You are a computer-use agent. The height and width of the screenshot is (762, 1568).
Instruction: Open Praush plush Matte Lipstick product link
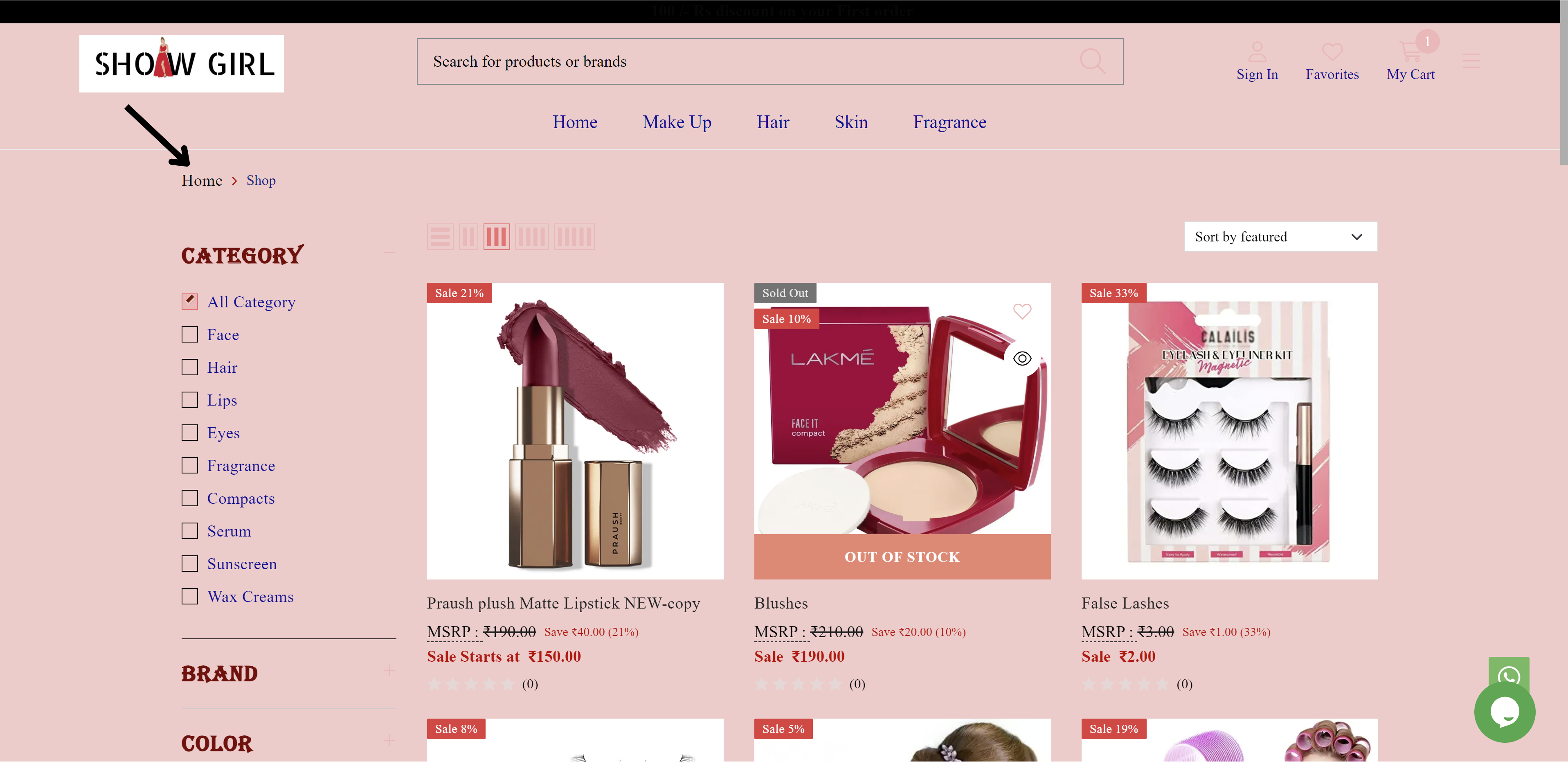(563, 603)
